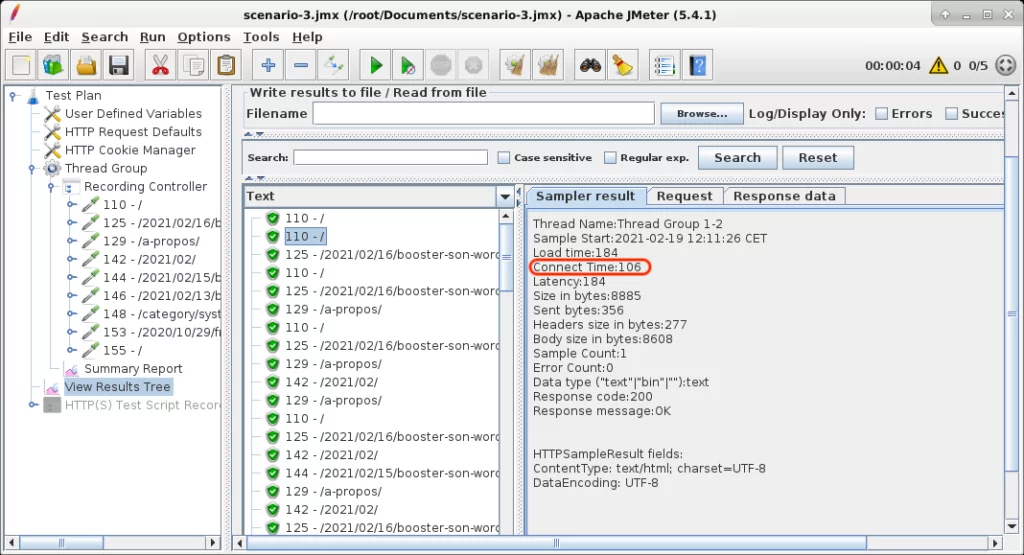The height and width of the screenshot is (555, 1024).
Task: Open the Tools menu
Action: click(x=261, y=37)
